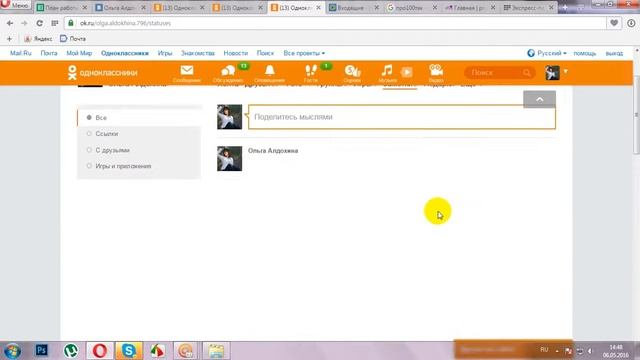
Task: Open the Яндекс bookmark
Action: tap(38, 39)
